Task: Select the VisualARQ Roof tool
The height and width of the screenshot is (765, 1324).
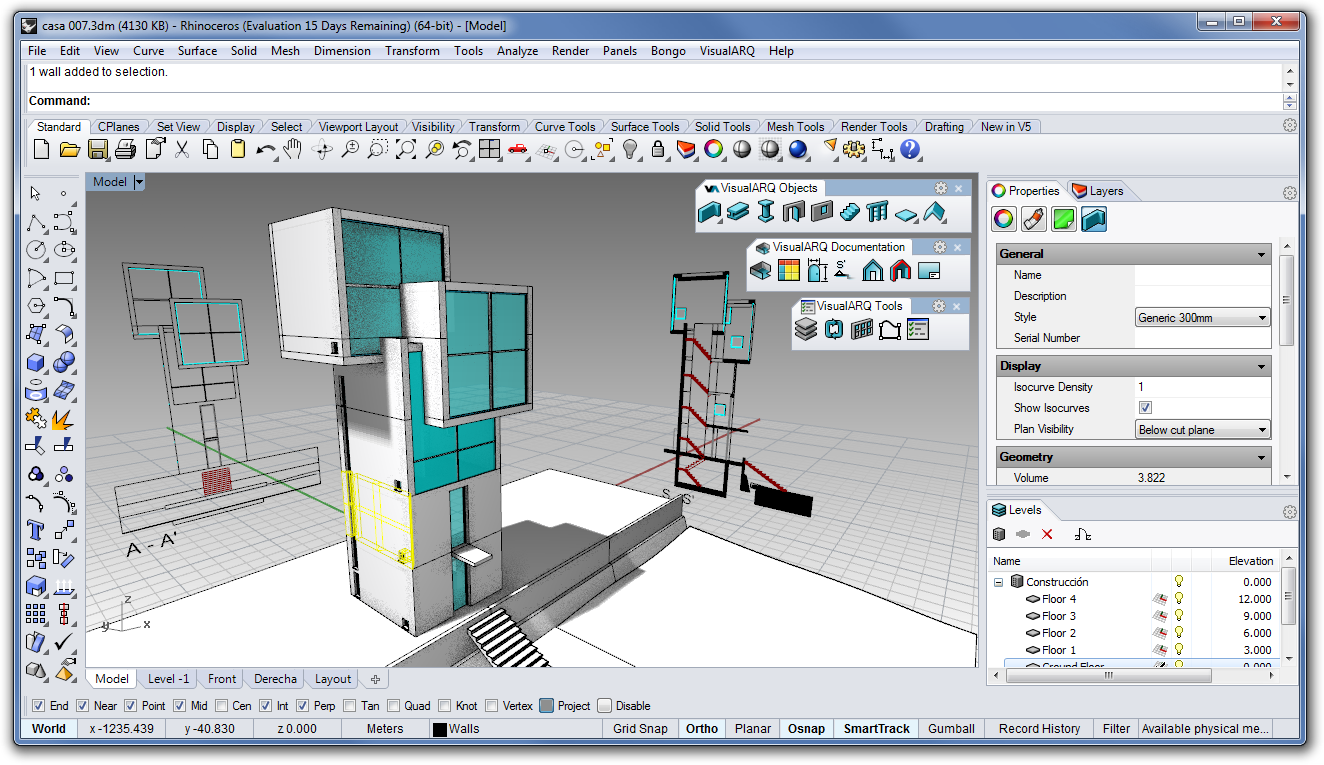Action: [934, 212]
